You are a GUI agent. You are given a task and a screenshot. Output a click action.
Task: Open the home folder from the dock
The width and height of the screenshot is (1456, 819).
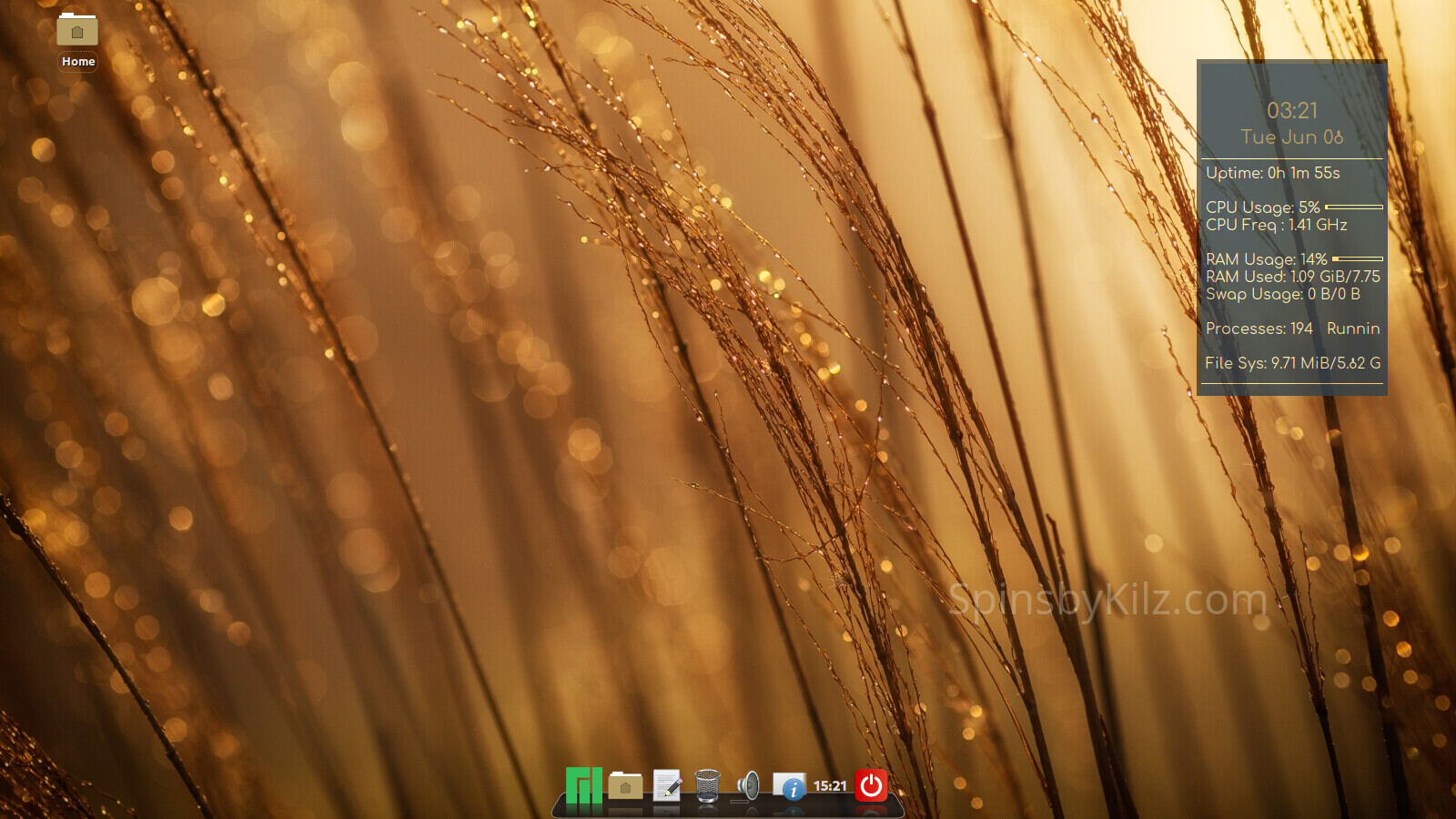point(625,785)
